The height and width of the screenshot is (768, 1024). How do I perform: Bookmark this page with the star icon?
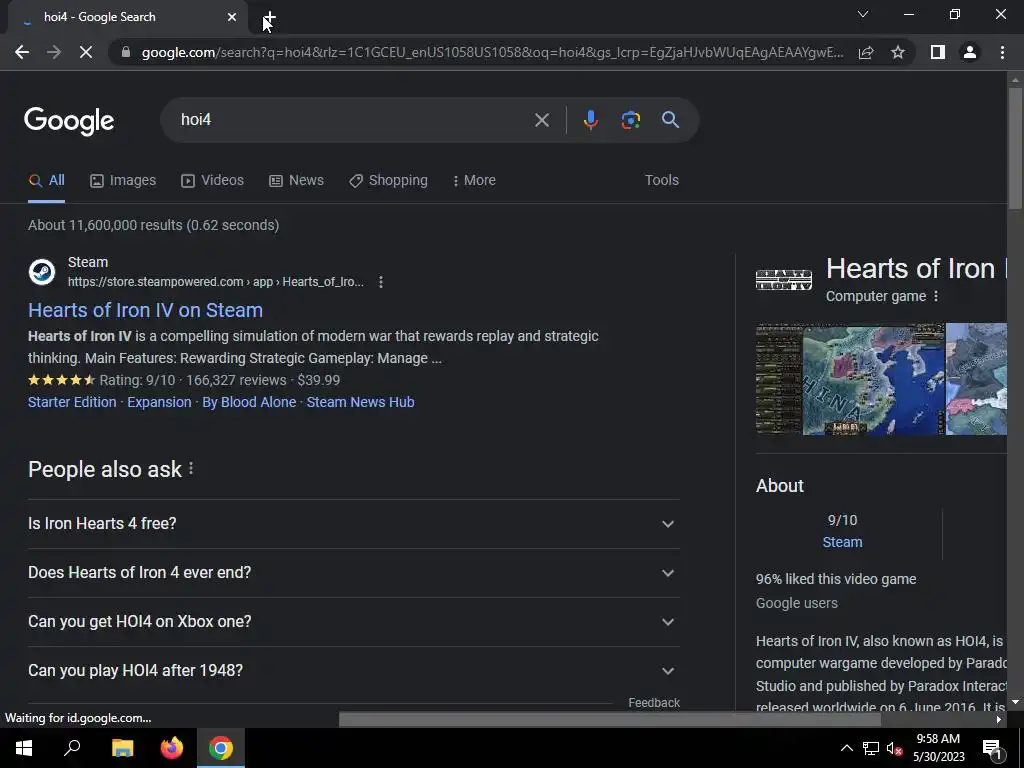[898, 52]
